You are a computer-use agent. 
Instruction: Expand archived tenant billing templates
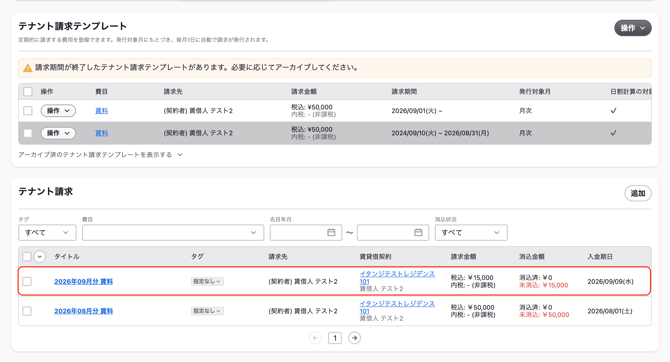click(100, 155)
